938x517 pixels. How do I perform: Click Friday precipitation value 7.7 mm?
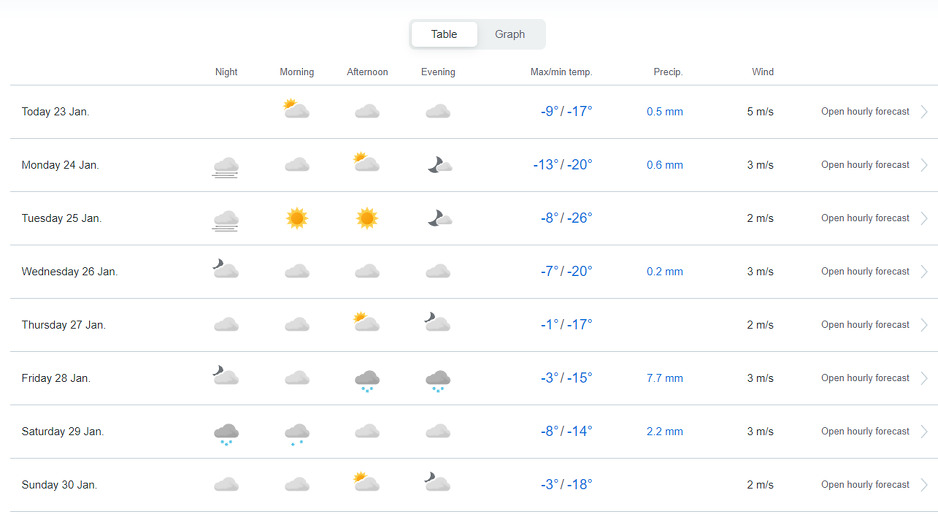(x=665, y=378)
